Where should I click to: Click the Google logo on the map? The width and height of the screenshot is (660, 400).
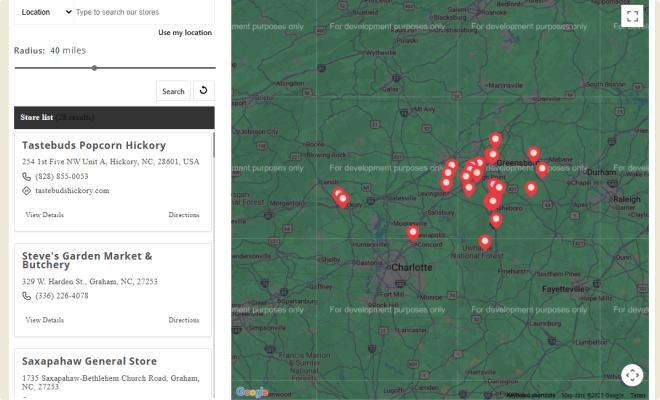tap(252, 392)
